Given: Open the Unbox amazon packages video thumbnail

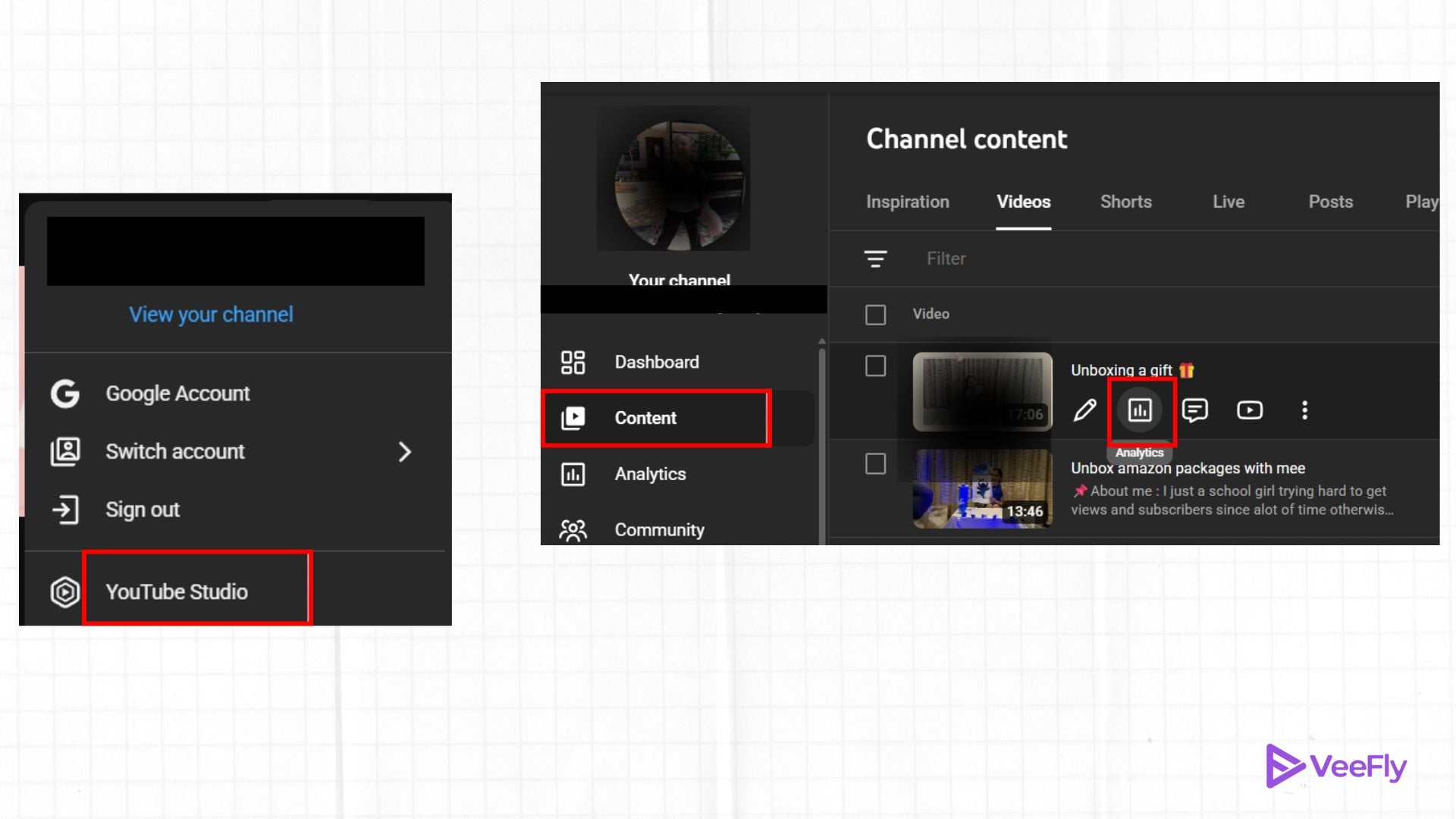Looking at the screenshot, I should (981, 488).
